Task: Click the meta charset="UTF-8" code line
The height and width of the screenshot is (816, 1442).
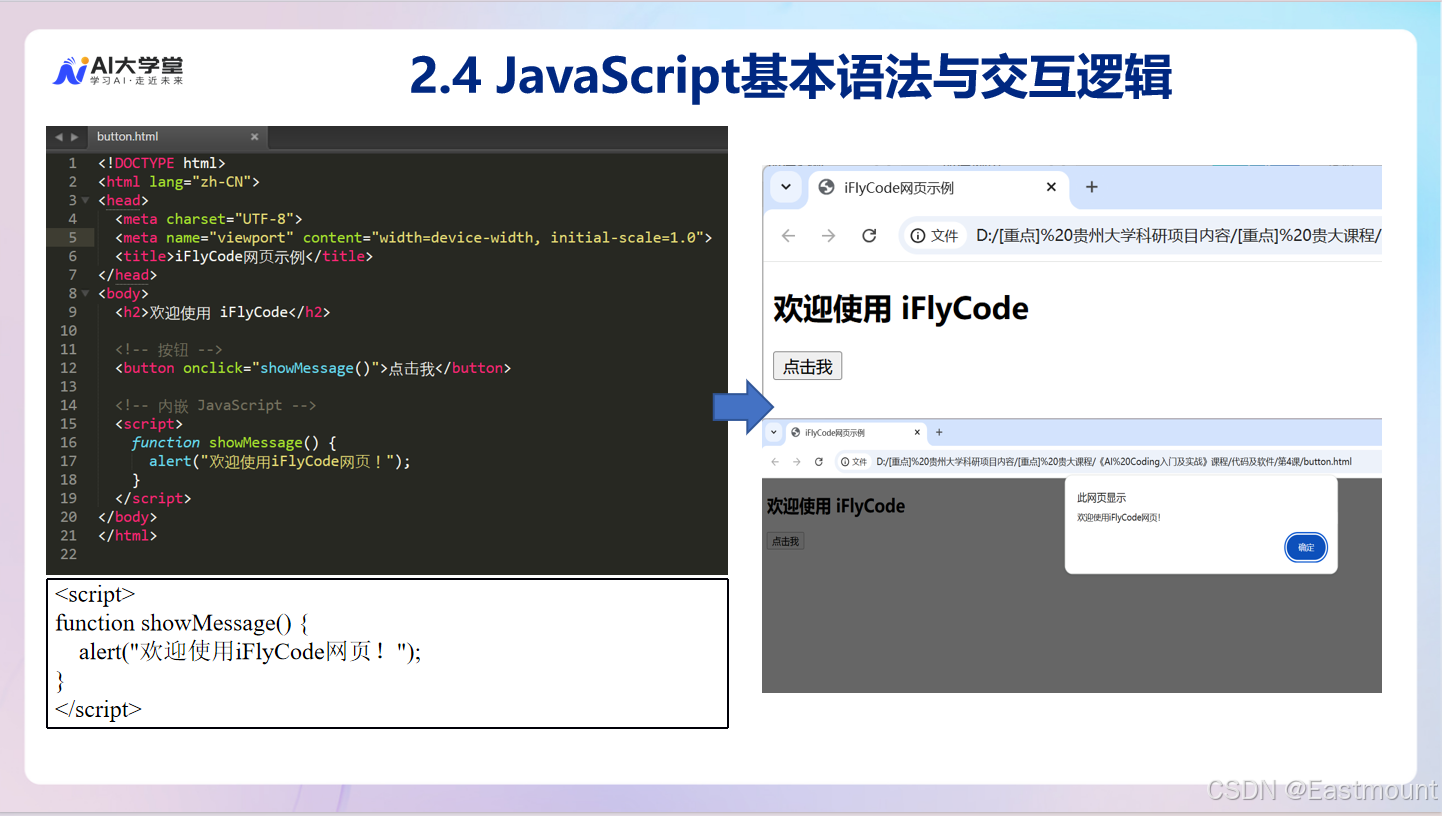Action: (209, 219)
